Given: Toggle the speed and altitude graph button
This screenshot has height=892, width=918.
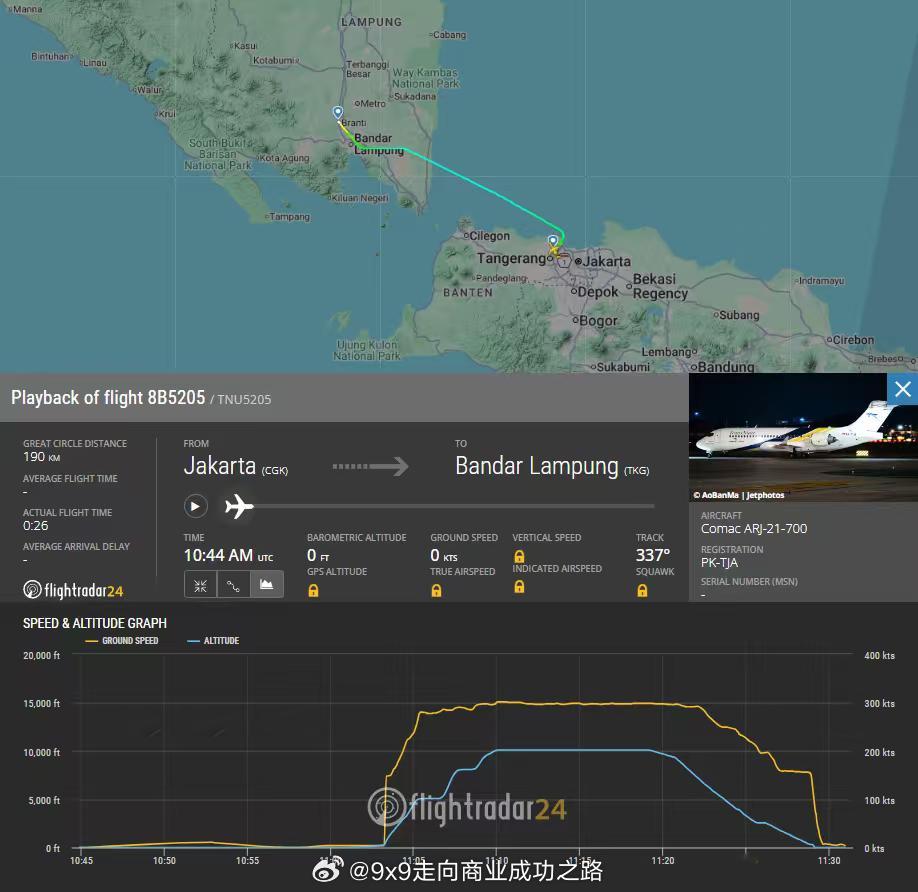Looking at the screenshot, I should pos(266,585).
